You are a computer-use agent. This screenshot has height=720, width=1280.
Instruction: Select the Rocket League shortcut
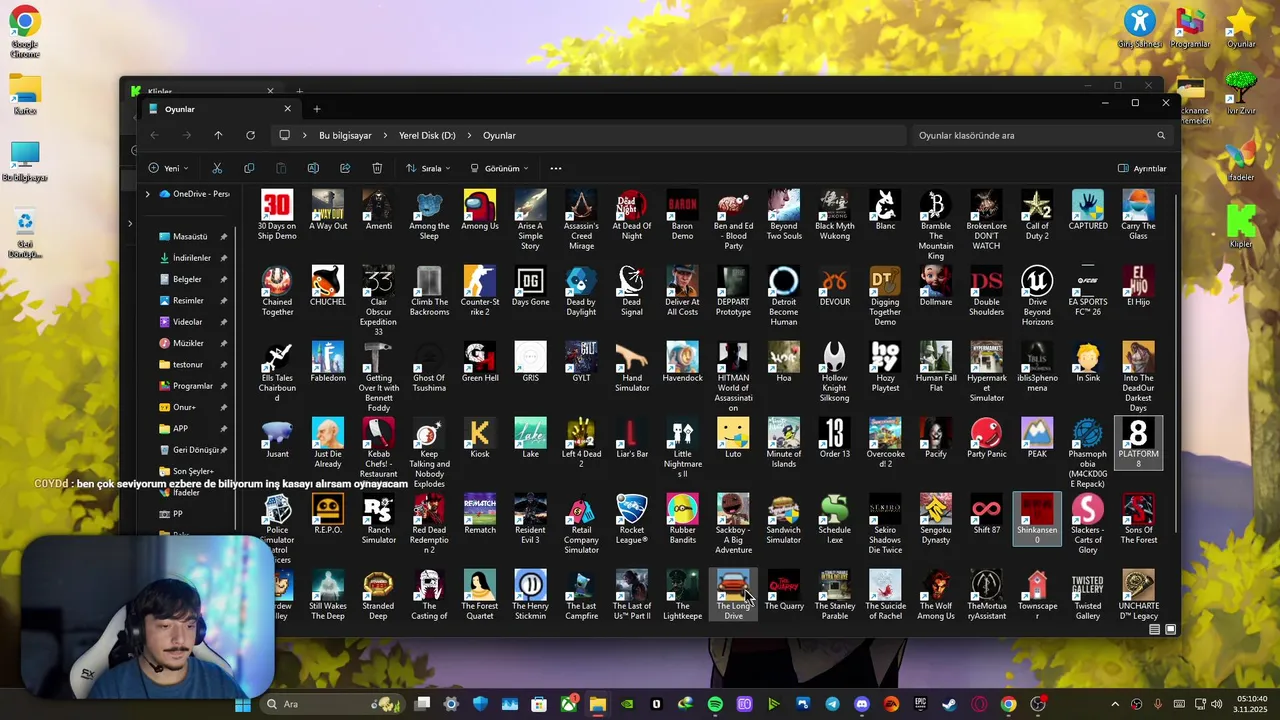[632, 520]
